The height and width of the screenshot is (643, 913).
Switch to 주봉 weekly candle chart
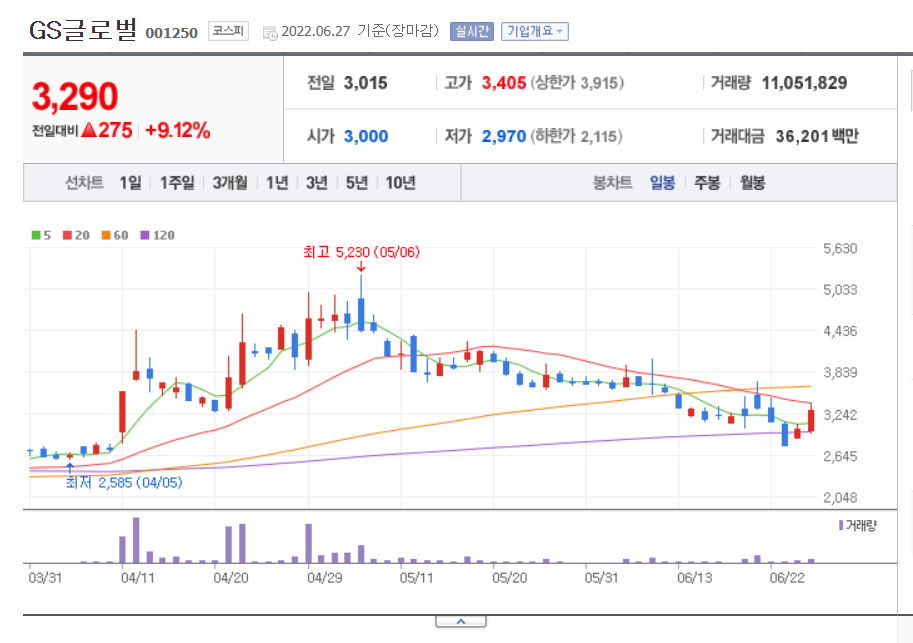tap(707, 183)
